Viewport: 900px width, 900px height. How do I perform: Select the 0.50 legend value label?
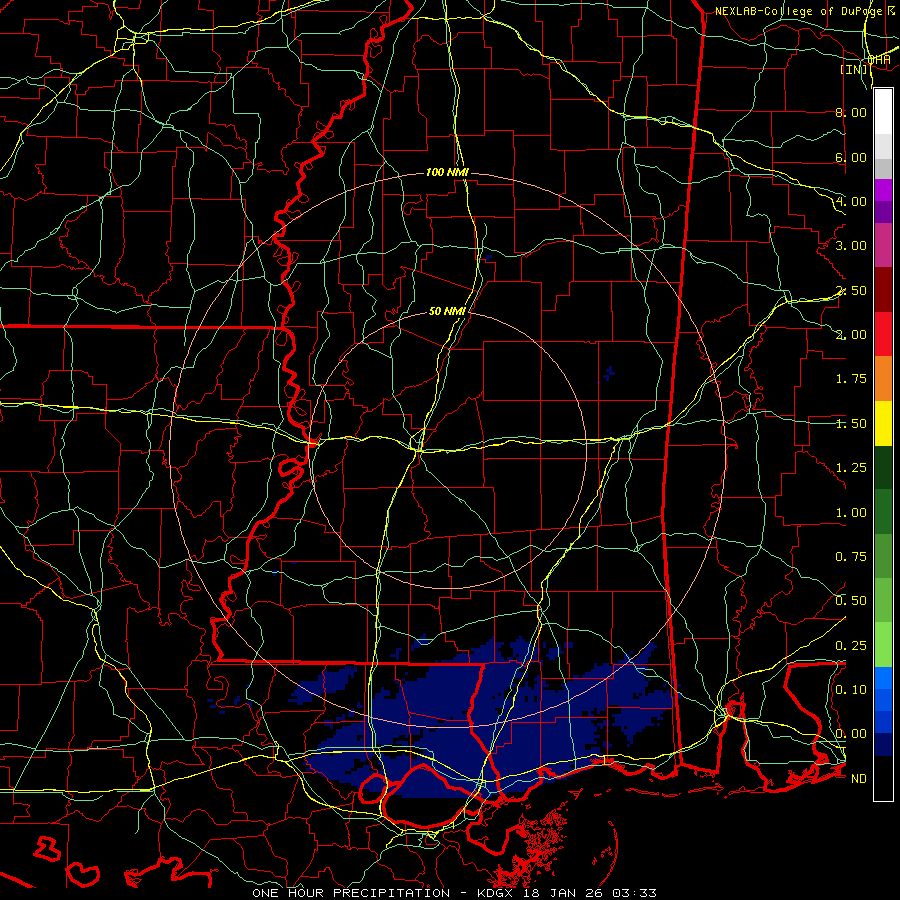click(851, 601)
